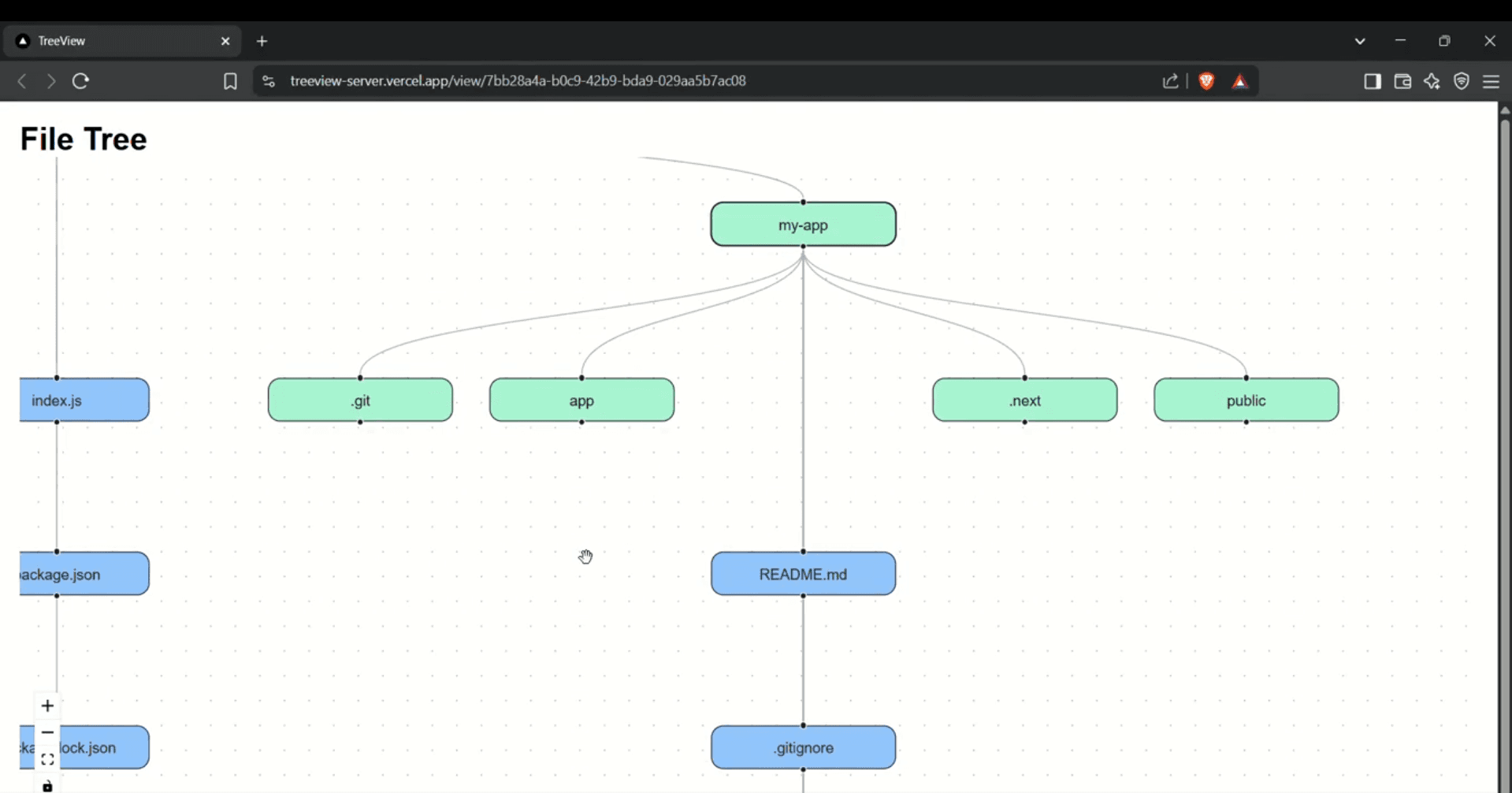Click the zoom out minus control

point(47,732)
